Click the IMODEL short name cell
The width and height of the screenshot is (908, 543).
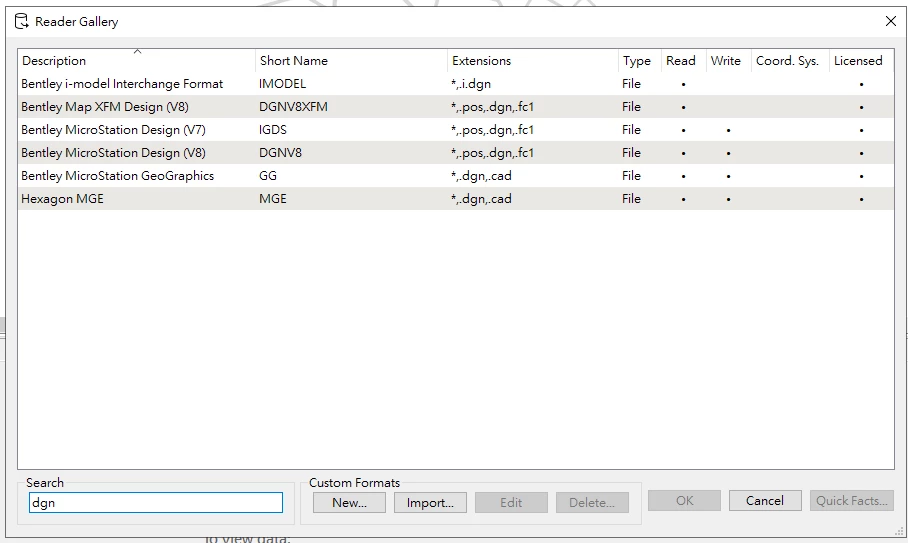[282, 84]
